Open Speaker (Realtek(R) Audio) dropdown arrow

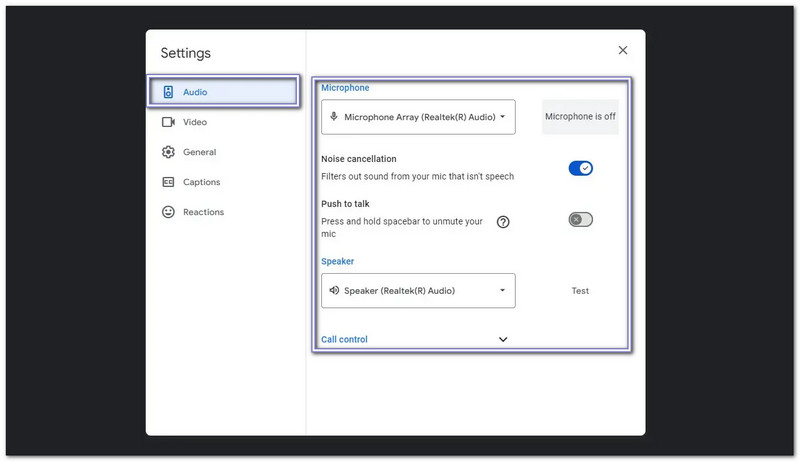(502, 291)
